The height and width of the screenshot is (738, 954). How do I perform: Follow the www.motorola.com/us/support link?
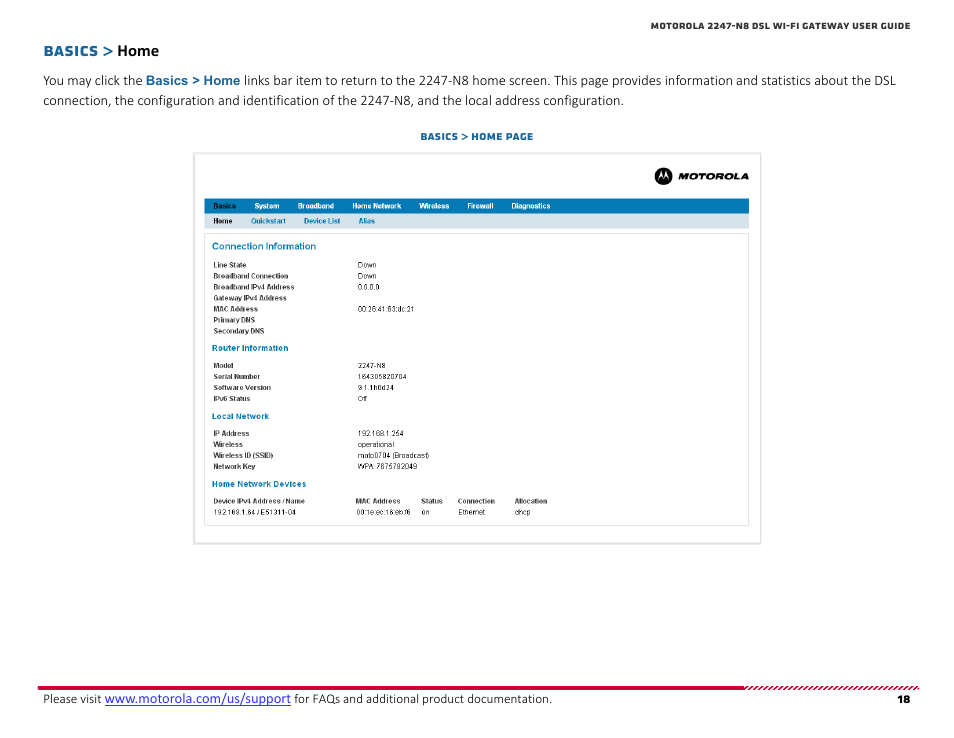(x=198, y=699)
